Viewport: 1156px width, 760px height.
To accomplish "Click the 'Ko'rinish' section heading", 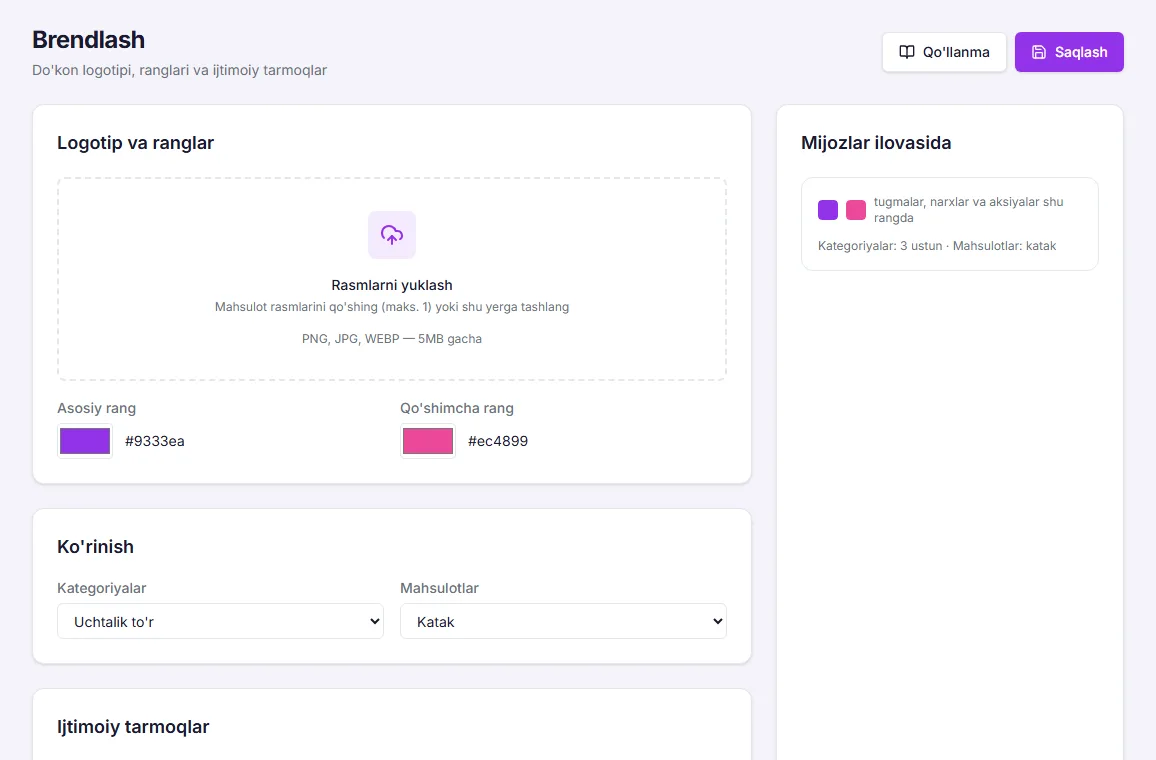I will (x=96, y=547).
